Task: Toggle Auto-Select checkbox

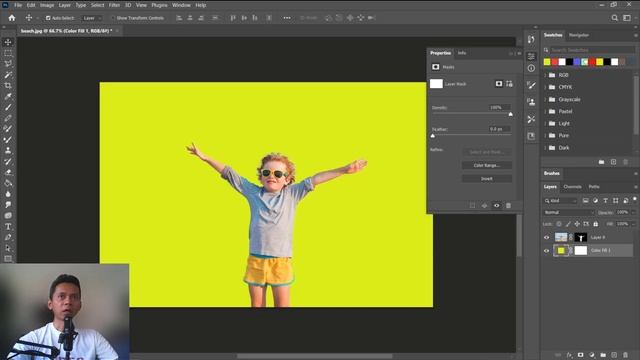Action: coord(48,18)
